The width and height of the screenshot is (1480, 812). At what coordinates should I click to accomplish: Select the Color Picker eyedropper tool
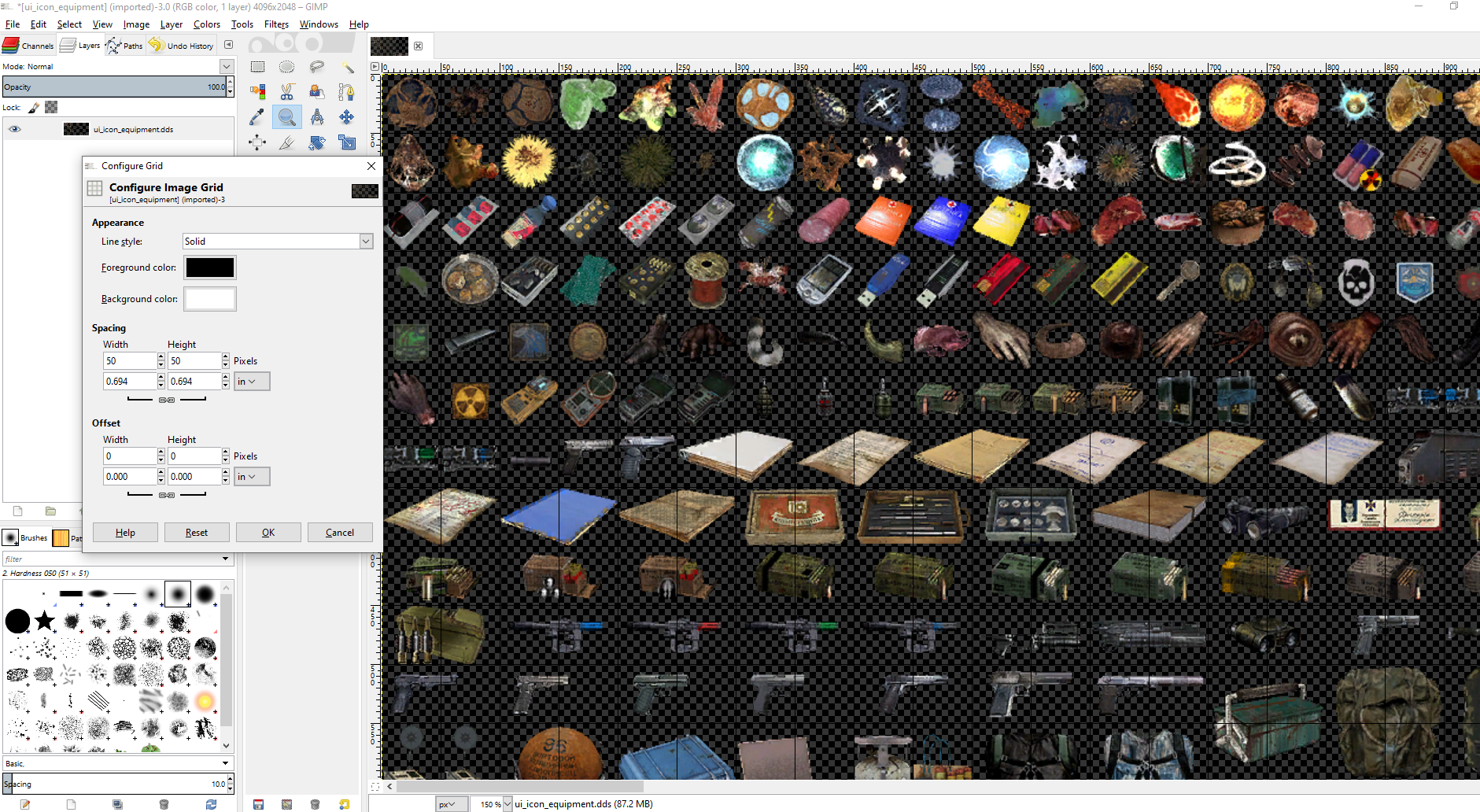click(257, 117)
